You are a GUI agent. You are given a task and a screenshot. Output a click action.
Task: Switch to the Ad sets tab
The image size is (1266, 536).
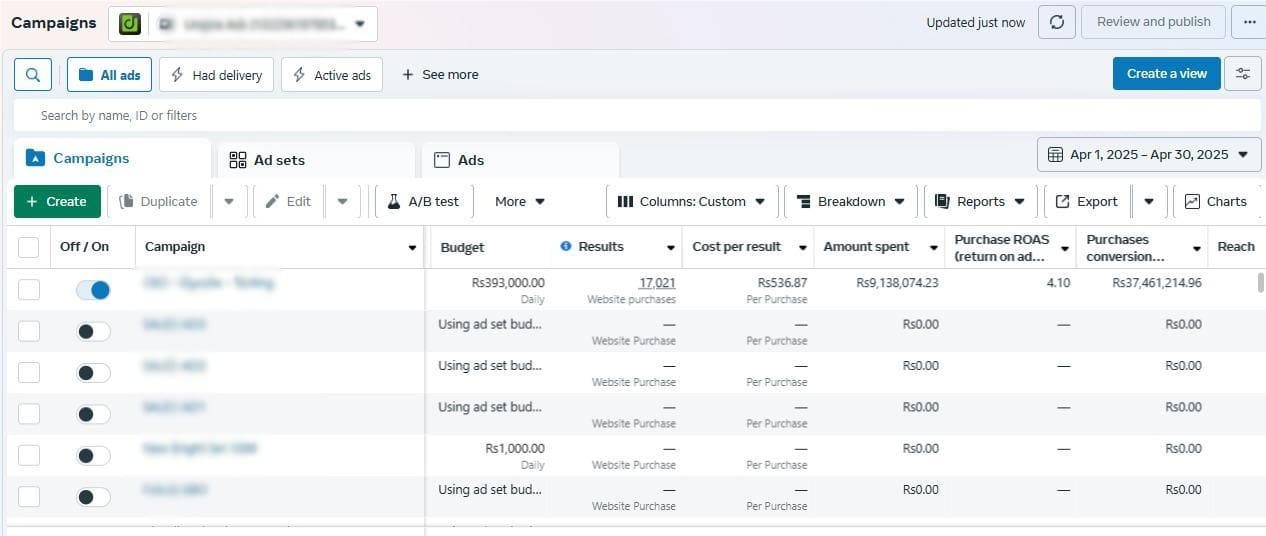tap(314, 160)
